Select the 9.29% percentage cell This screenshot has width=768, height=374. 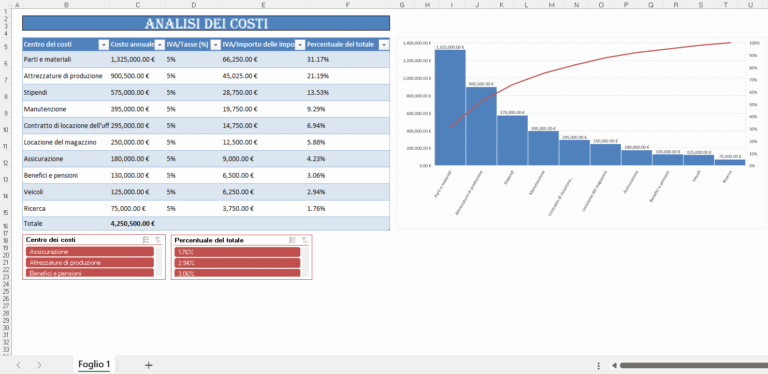pos(347,109)
